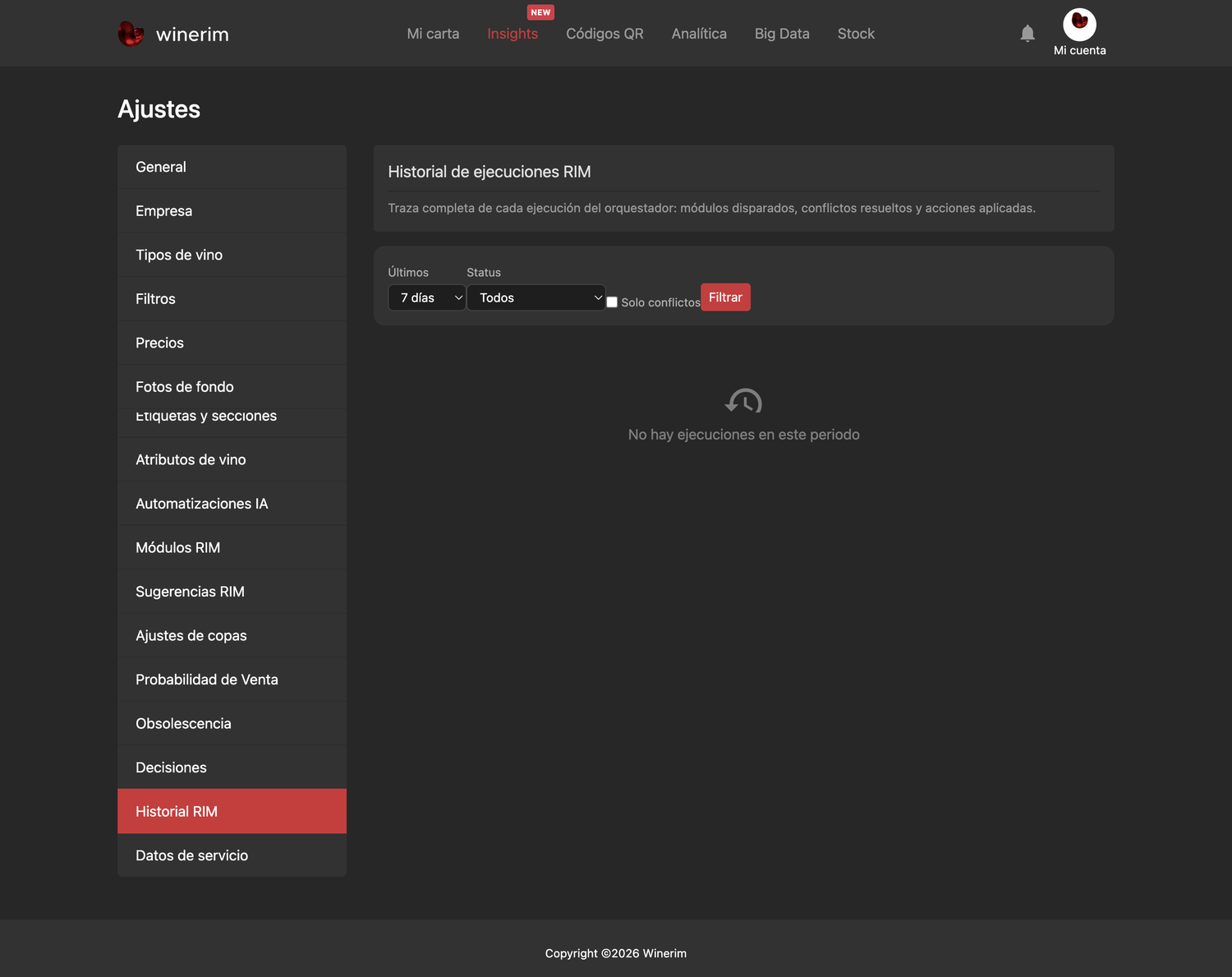Screen dimensions: 1232x977
Task: Open Etiquetas y secciones settings
Action: [232, 422]
